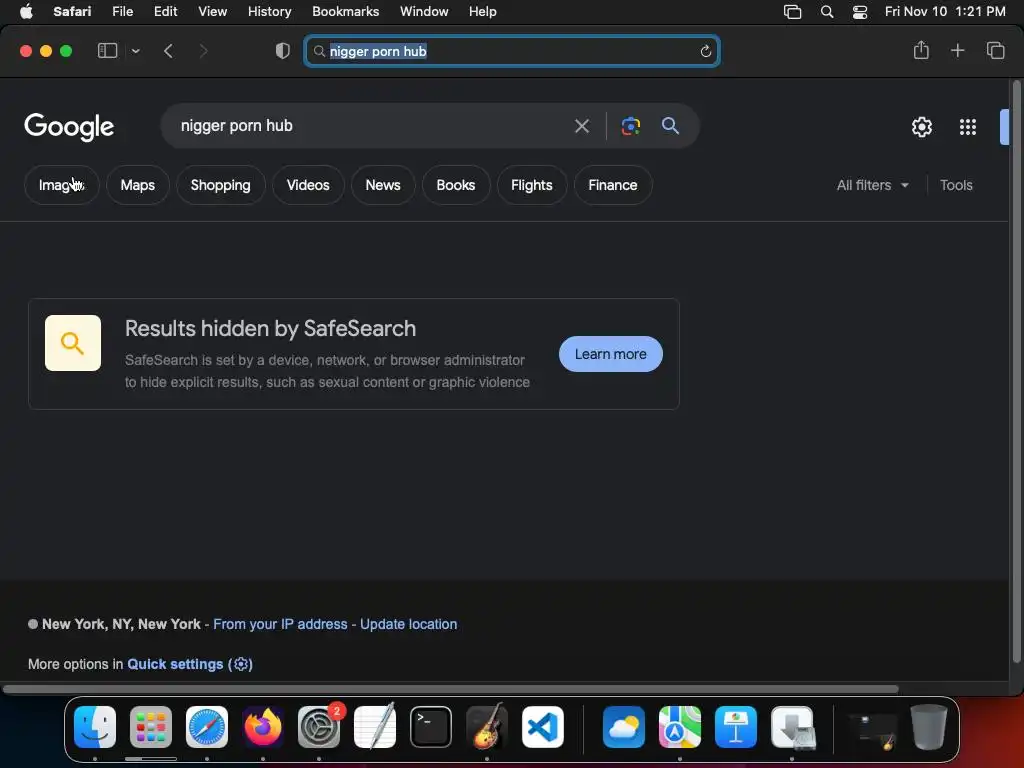Reload the current page
This screenshot has width=1024, height=768.
click(705, 51)
